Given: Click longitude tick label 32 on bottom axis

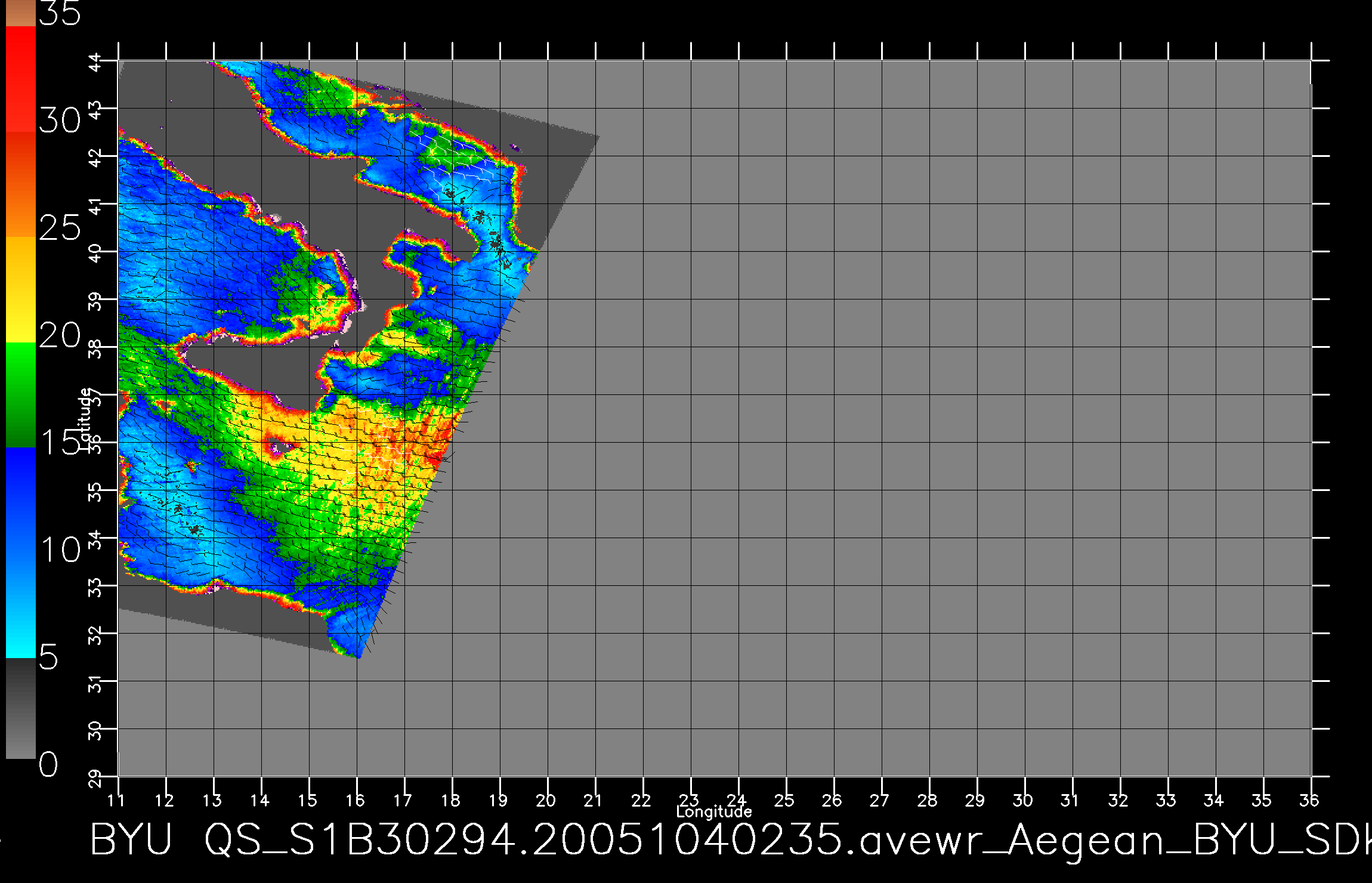Looking at the screenshot, I should 1118,799.
